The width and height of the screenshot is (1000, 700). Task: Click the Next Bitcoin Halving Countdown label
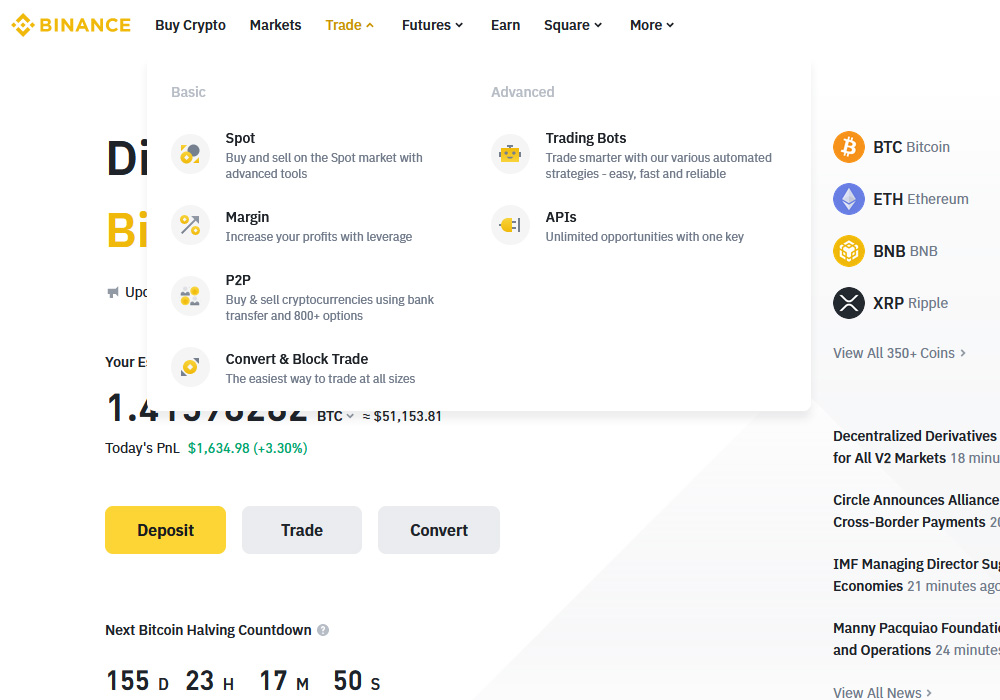click(x=208, y=630)
